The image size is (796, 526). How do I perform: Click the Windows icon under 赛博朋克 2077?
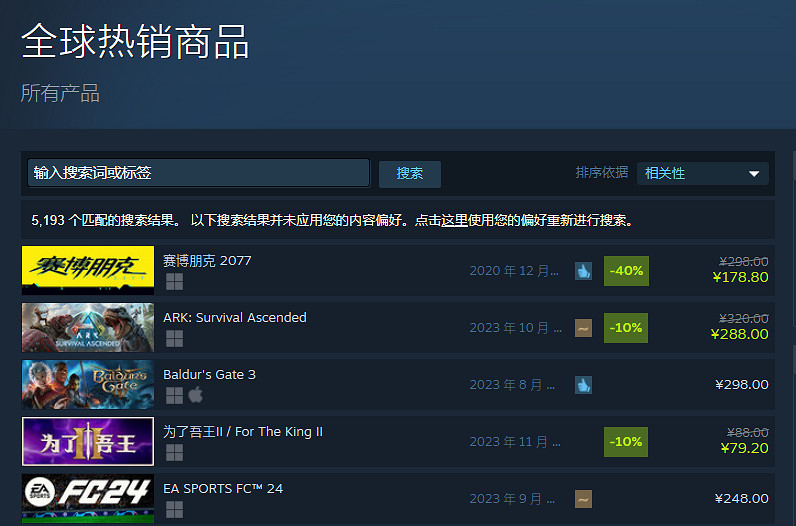[x=174, y=282]
